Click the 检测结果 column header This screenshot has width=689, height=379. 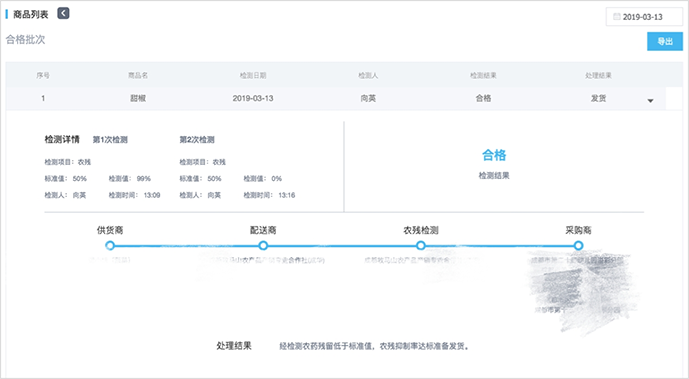point(483,76)
